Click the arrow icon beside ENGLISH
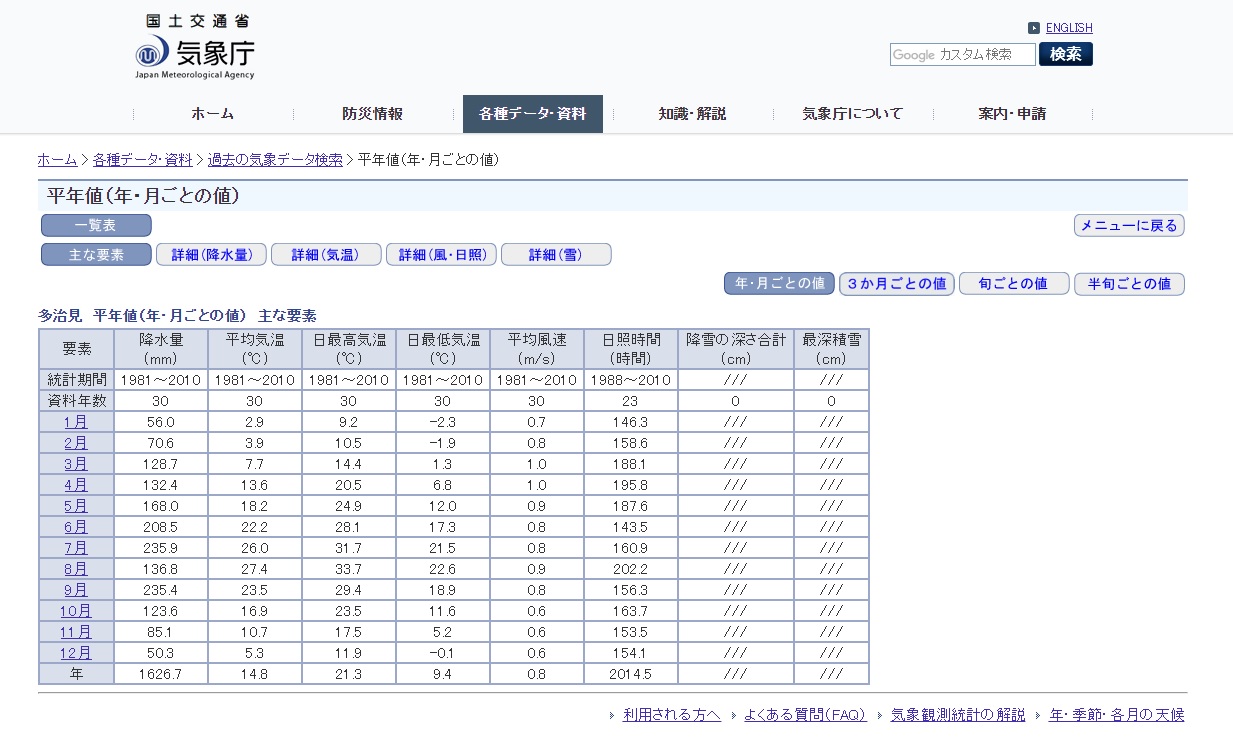The width and height of the screenshot is (1233, 741). pos(1034,28)
